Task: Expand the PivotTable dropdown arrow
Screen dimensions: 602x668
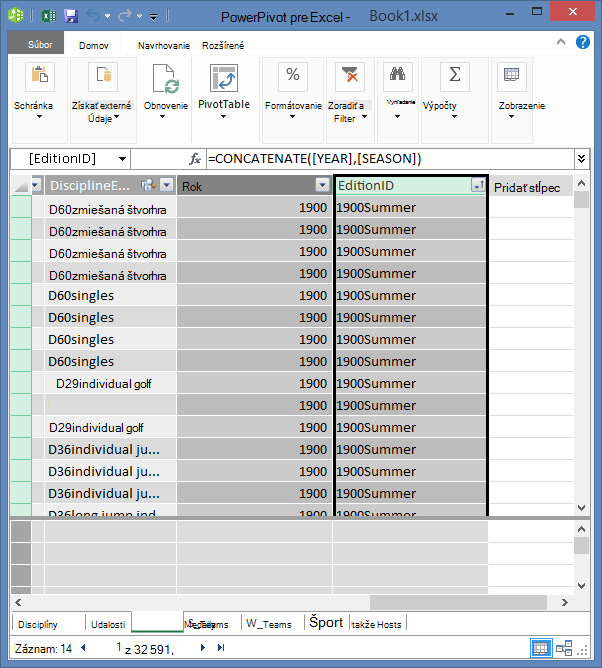Action: coord(223,116)
